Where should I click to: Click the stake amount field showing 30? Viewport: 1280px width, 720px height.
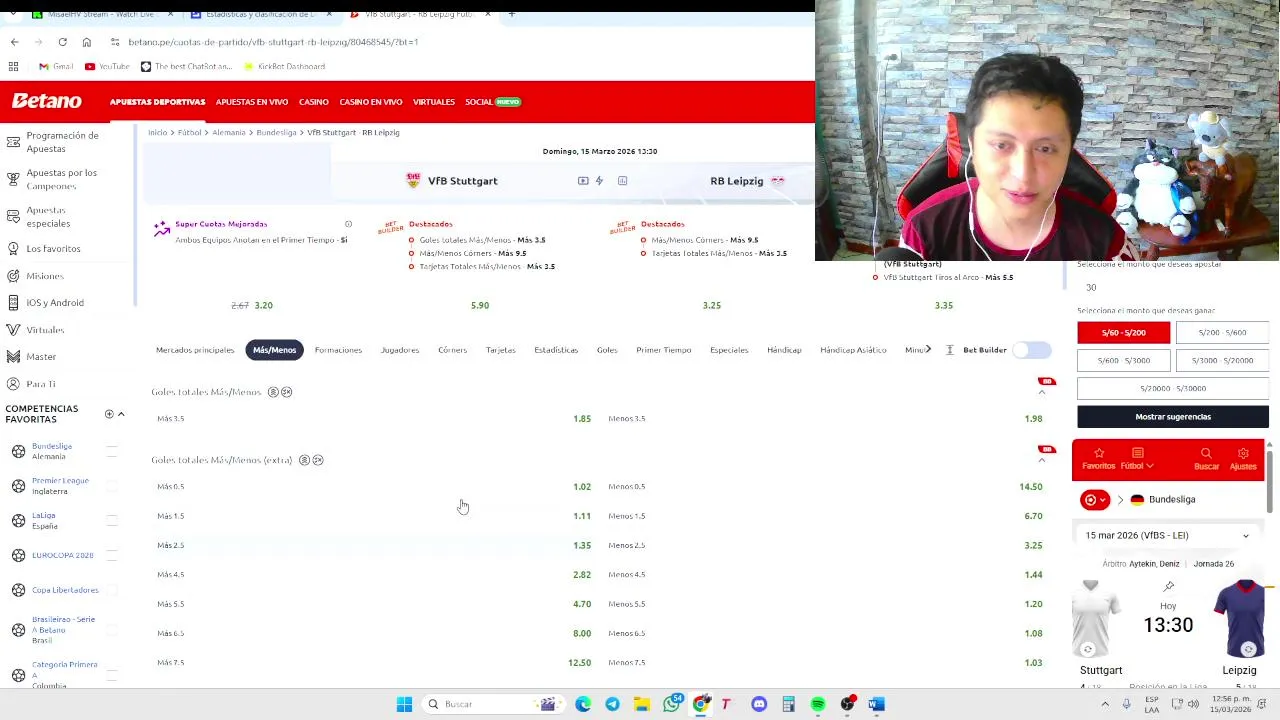click(1172, 287)
